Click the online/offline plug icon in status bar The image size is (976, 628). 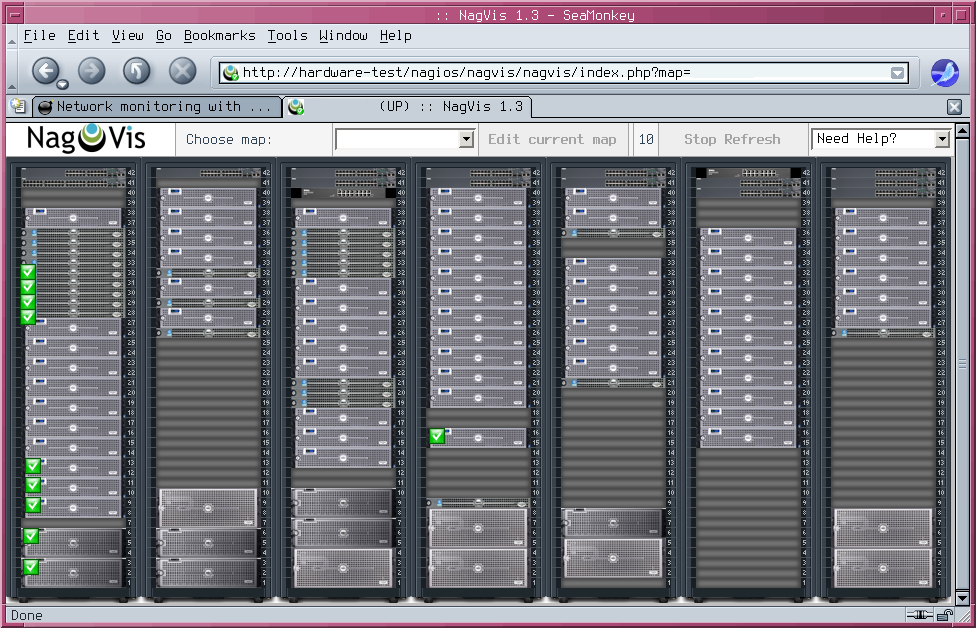919,616
